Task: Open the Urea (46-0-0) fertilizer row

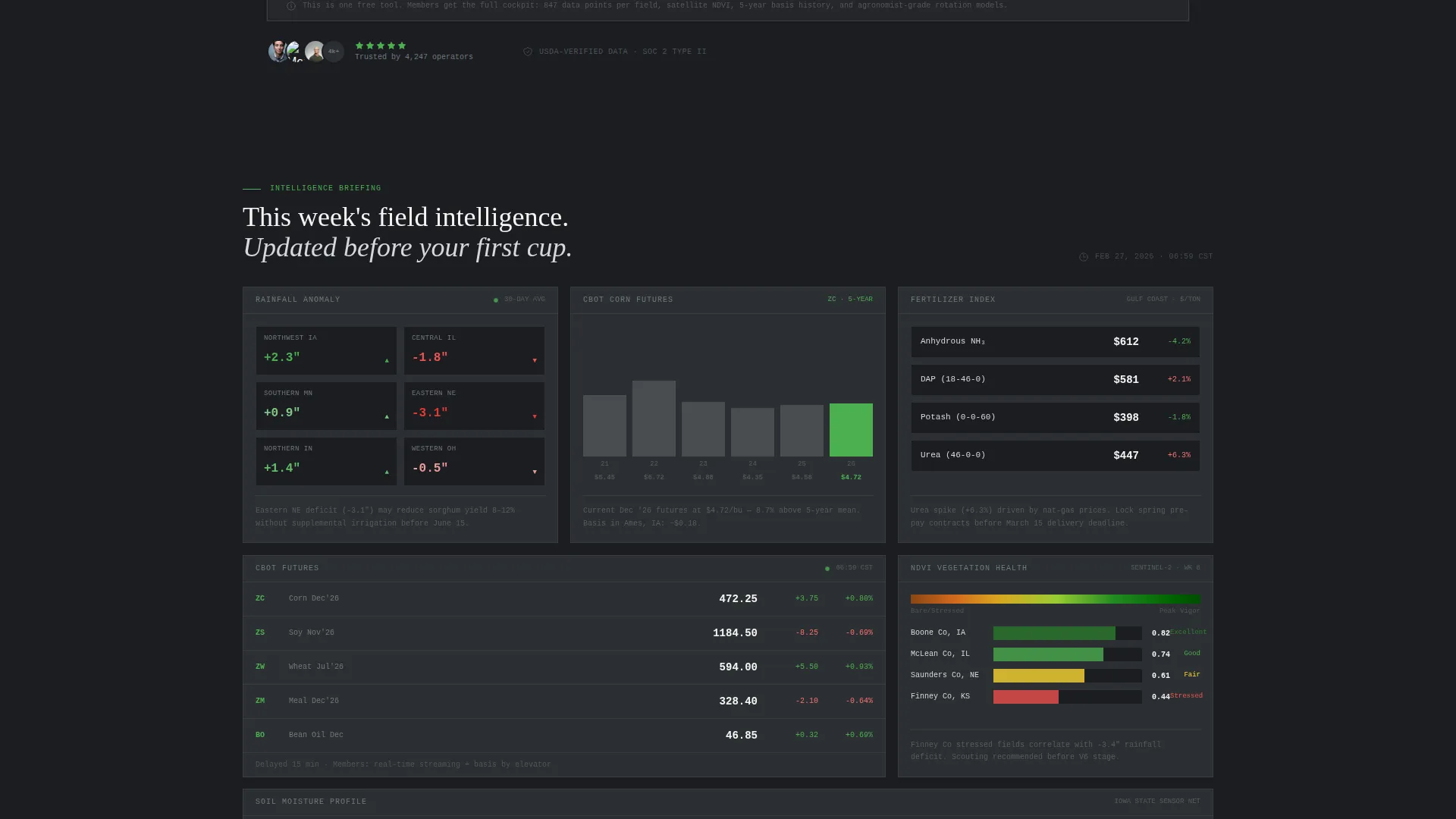Action: pos(1056,456)
